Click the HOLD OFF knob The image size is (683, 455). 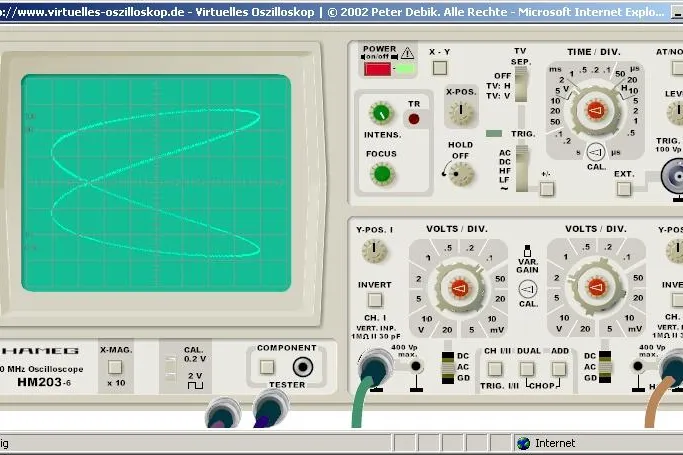coord(461,174)
